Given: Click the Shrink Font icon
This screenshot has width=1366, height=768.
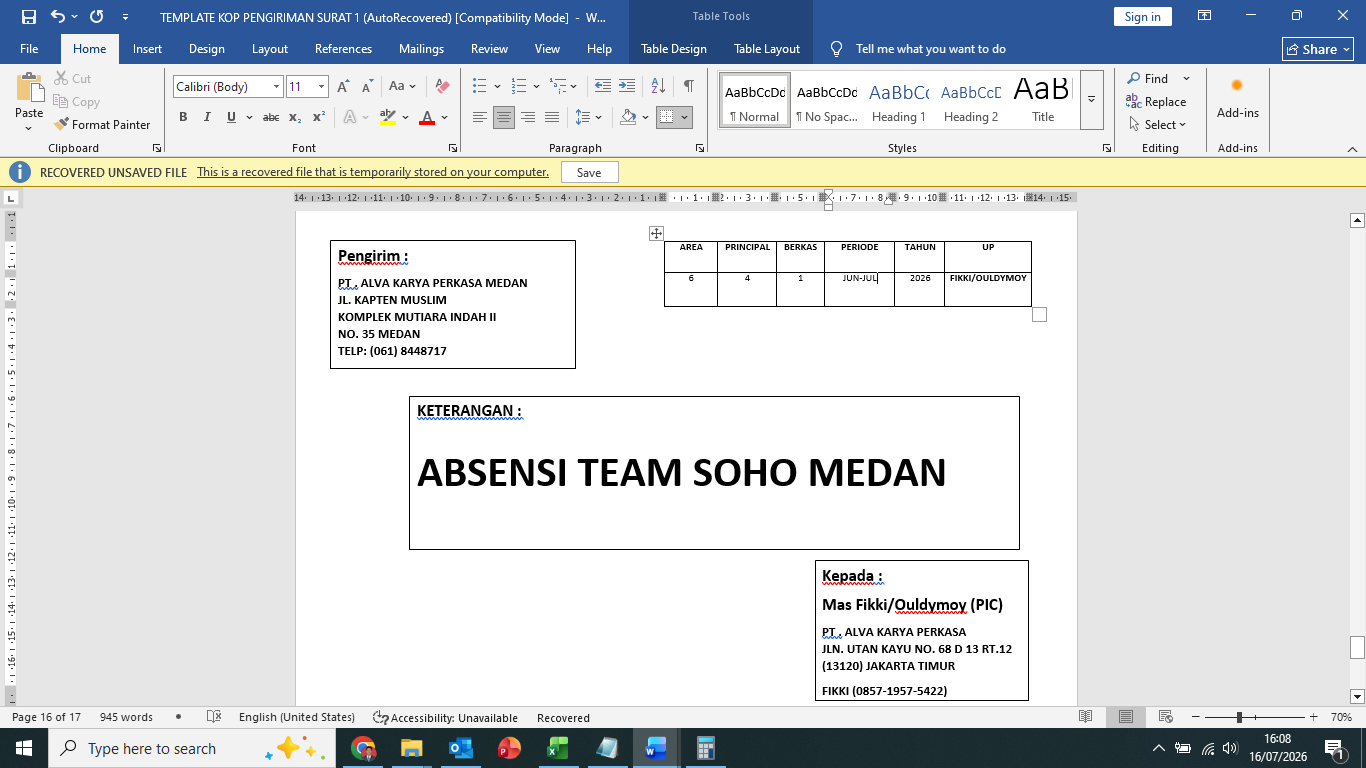Looking at the screenshot, I should pos(367,87).
